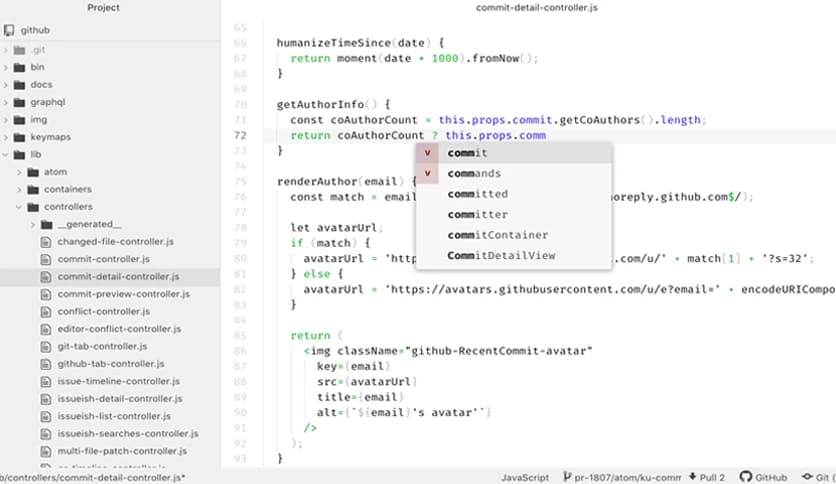Click the github repository icon in Project panel

click(x=9, y=31)
